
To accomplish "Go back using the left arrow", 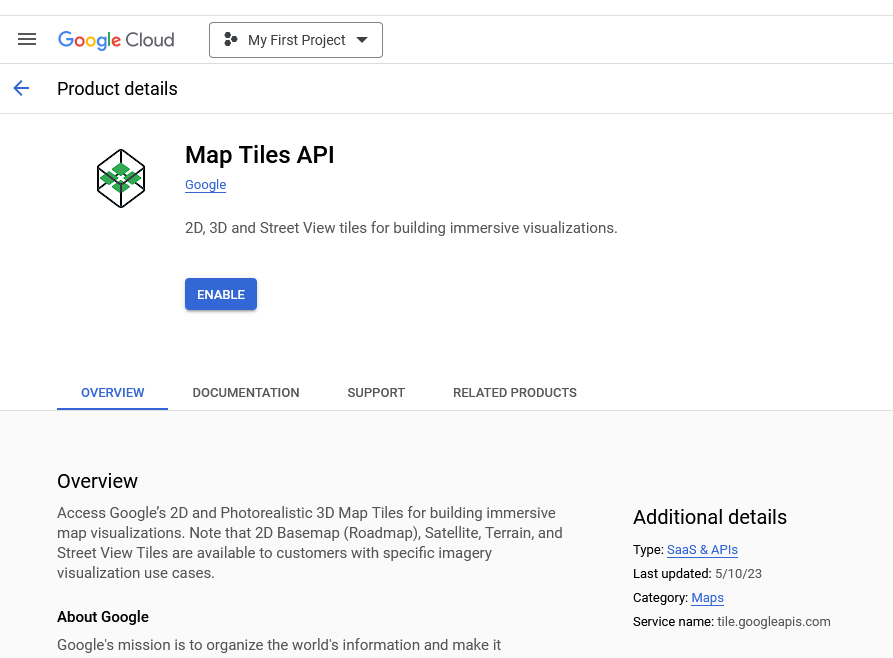I will pyautogui.click(x=21, y=88).
